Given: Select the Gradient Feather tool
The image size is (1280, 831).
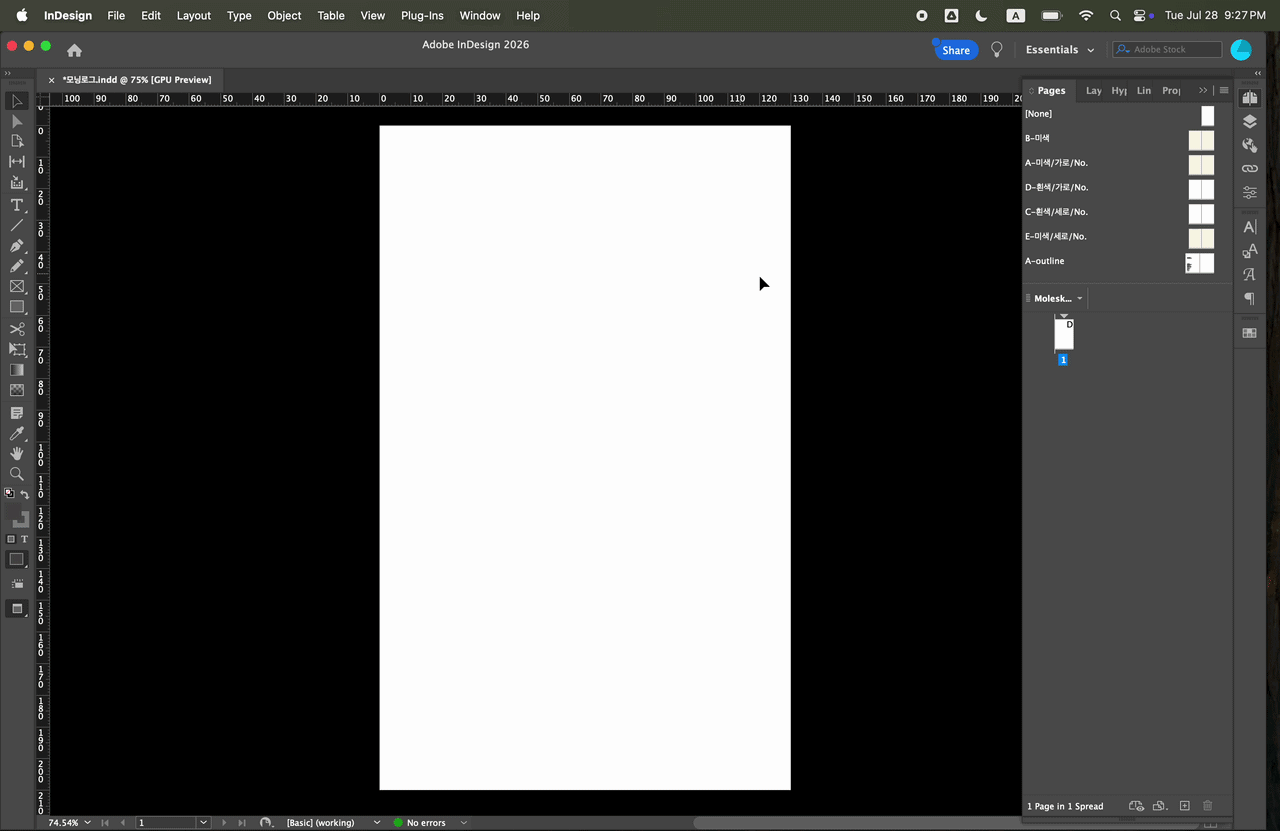Looking at the screenshot, I should point(17,391).
